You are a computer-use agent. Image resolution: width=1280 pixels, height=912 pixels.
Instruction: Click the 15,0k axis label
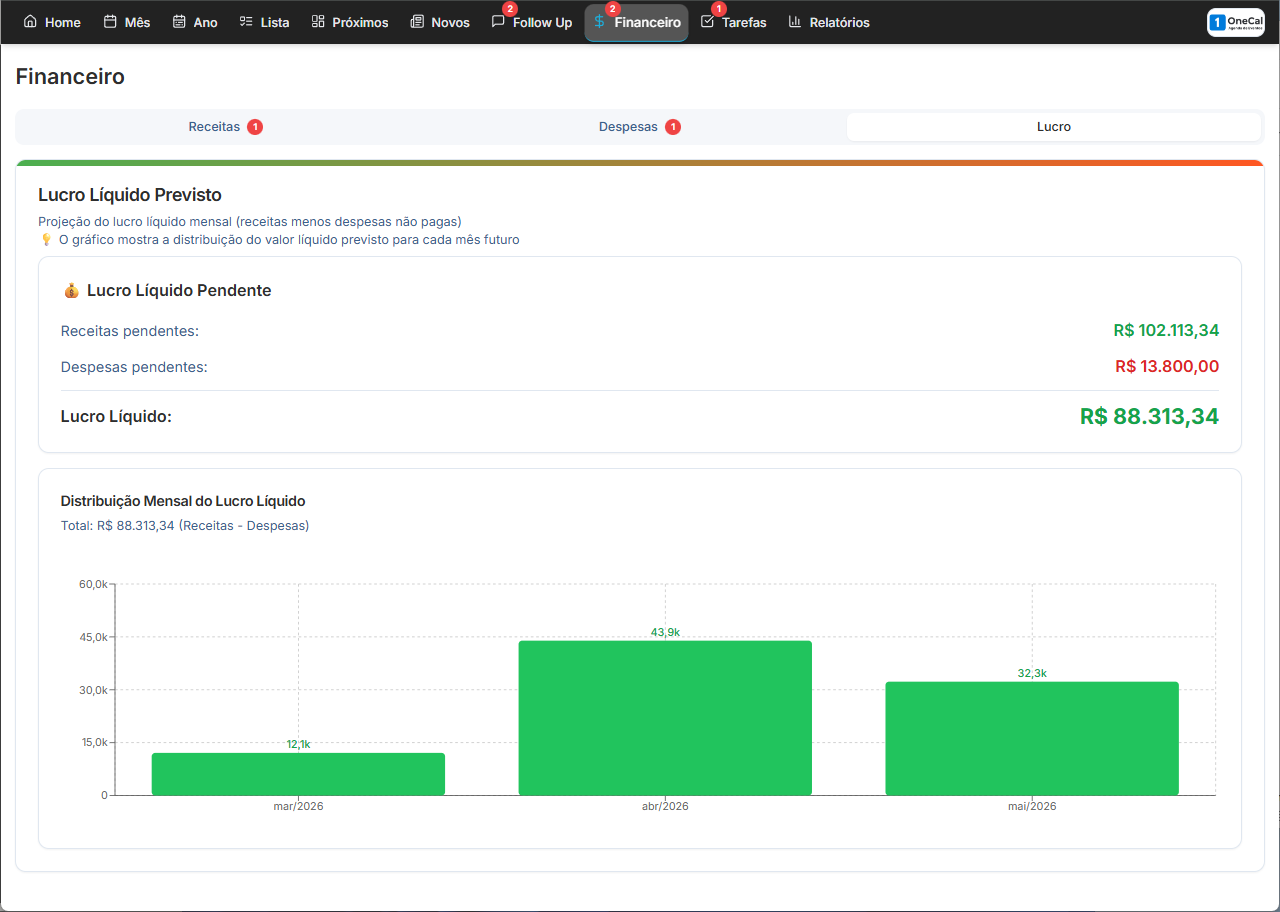click(x=93, y=742)
